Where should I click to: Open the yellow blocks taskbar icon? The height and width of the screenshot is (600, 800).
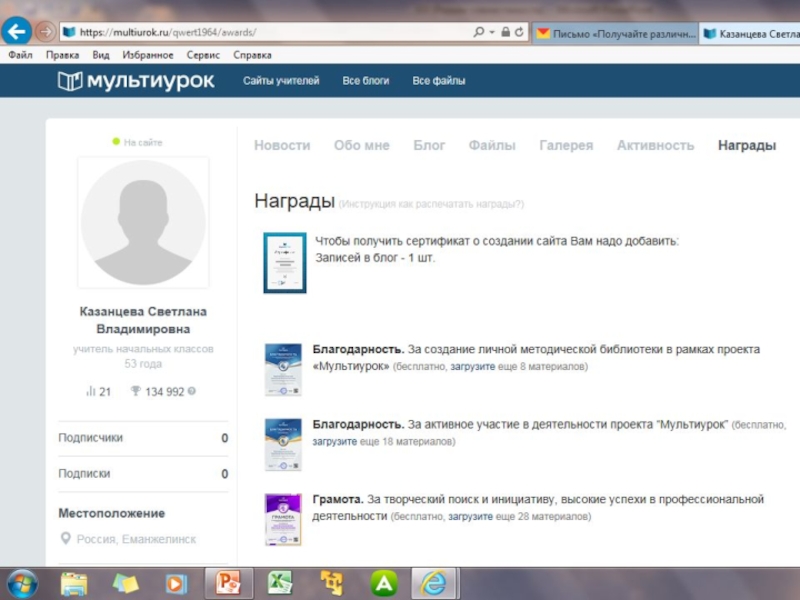(x=332, y=583)
